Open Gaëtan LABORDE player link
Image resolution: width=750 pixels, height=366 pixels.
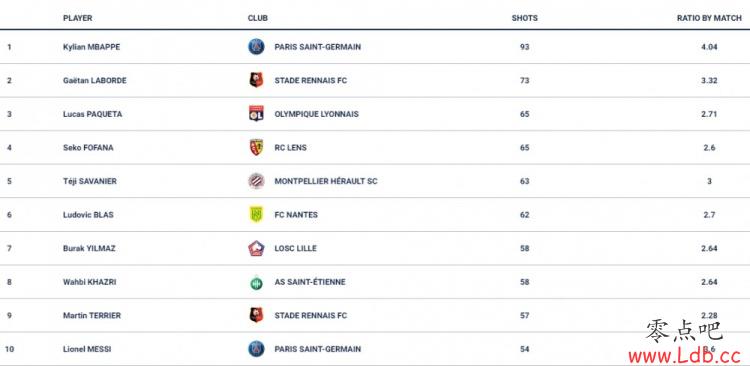[x=95, y=80]
